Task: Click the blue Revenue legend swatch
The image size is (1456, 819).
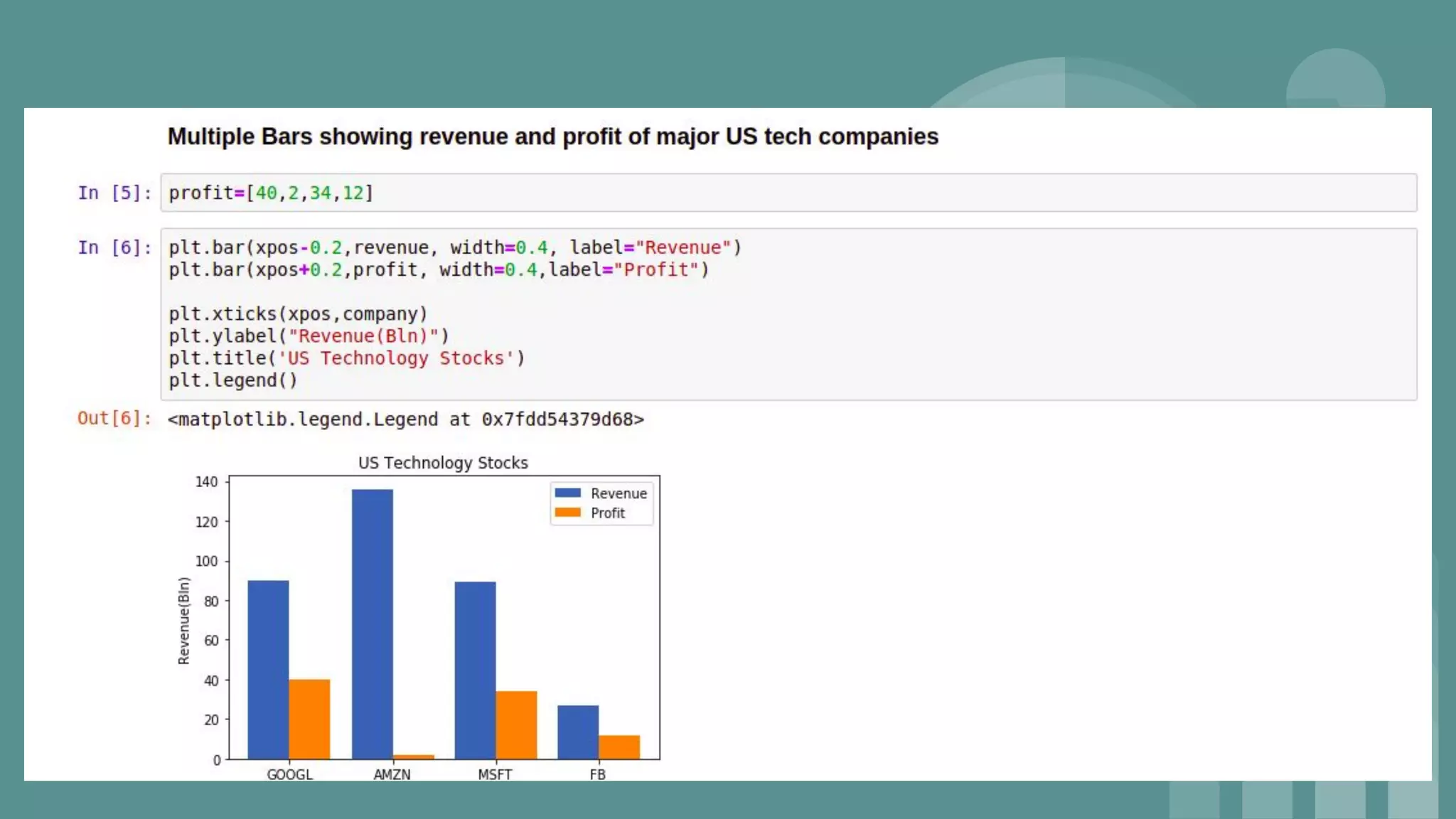Action: tap(567, 493)
